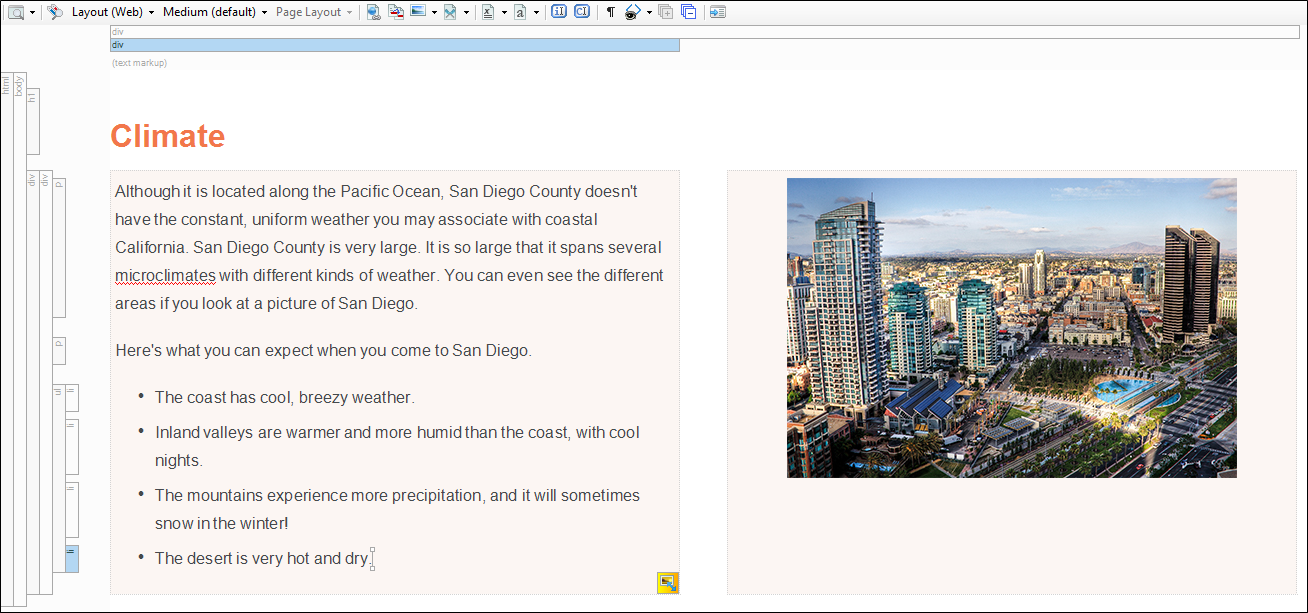
Task: Select the inner div tag bar
Action: (x=46, y=382)
